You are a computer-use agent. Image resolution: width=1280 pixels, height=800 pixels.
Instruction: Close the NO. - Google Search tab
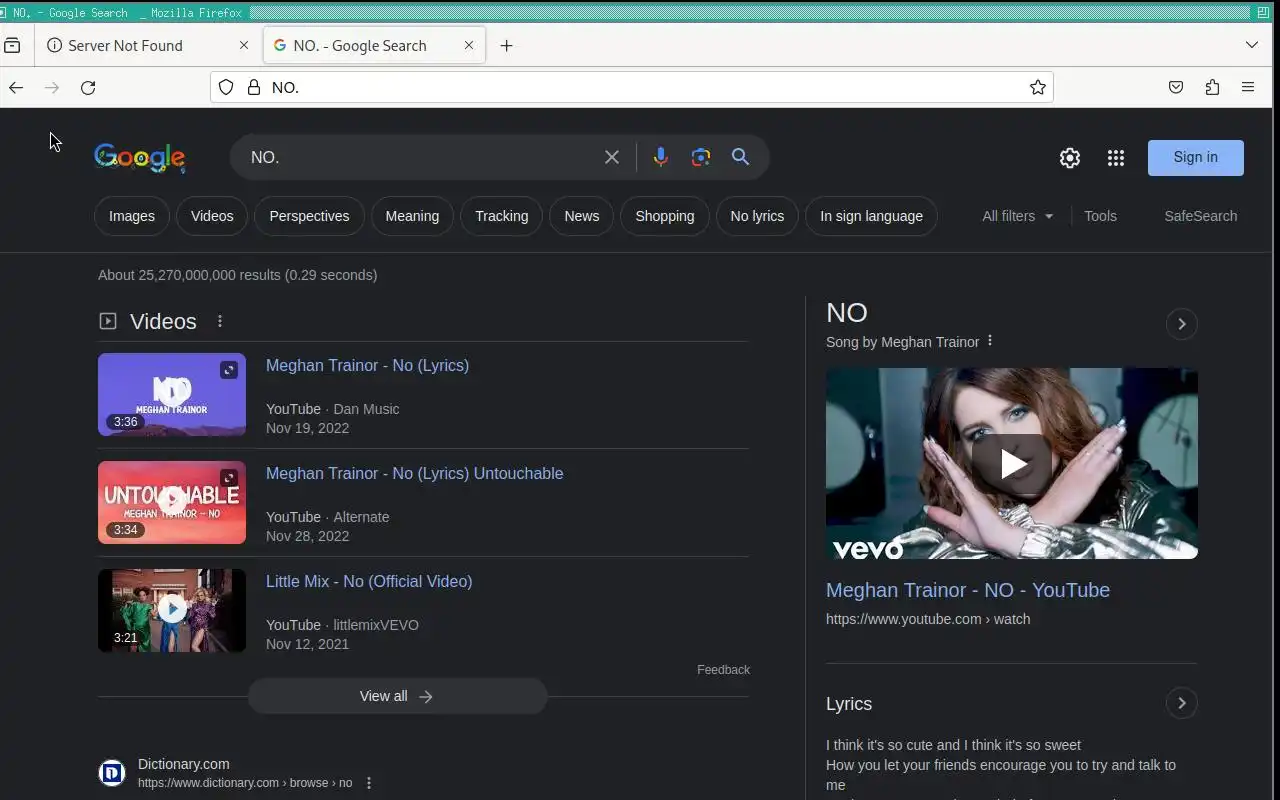(x=469, y=46)
